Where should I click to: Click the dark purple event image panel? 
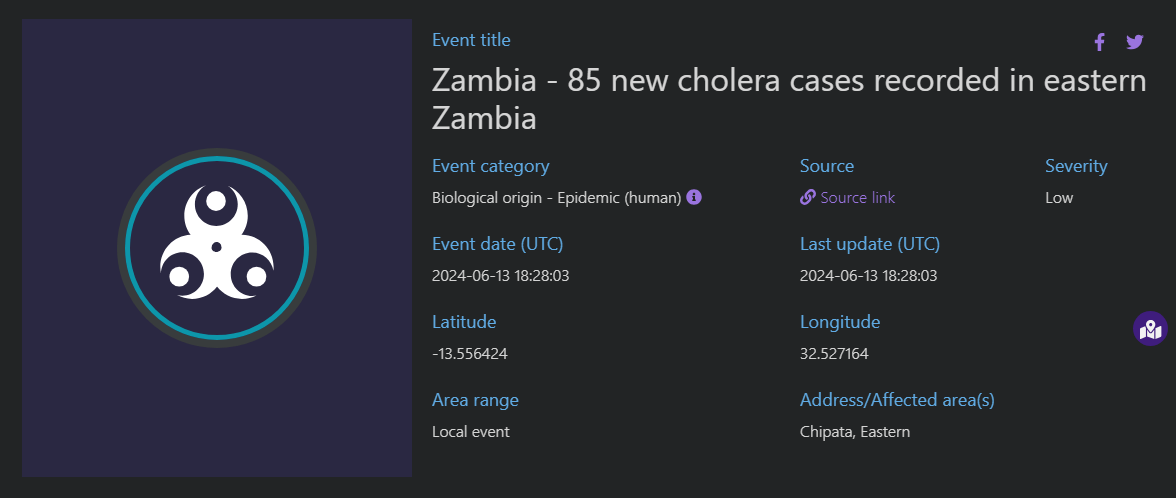(x=217, y=248)
